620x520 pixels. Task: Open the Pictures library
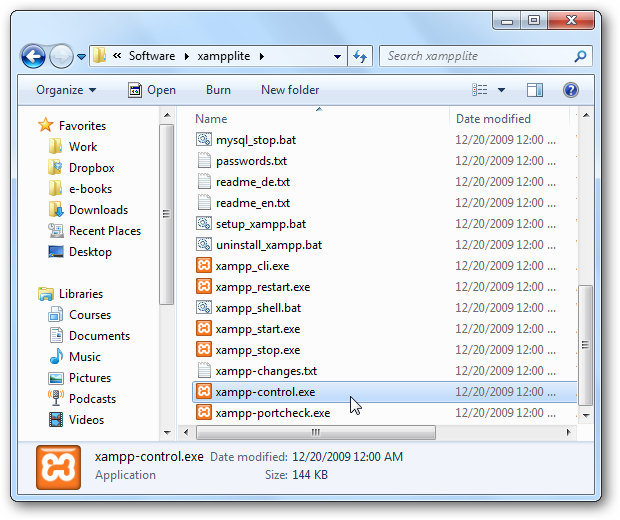(x=90, y=378)
